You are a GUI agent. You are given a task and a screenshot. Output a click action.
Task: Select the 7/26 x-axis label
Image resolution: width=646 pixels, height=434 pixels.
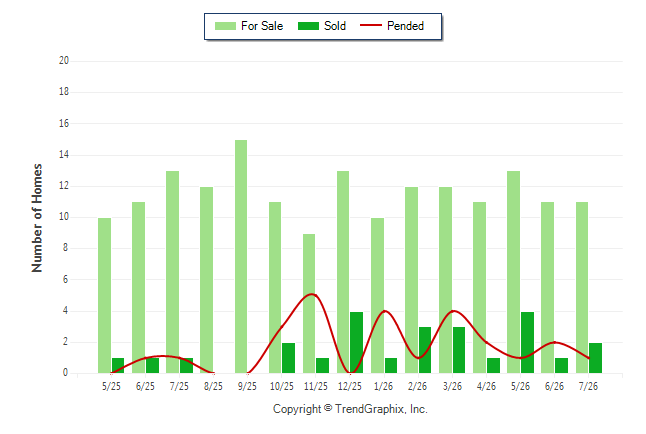click(x=588, y=386)
